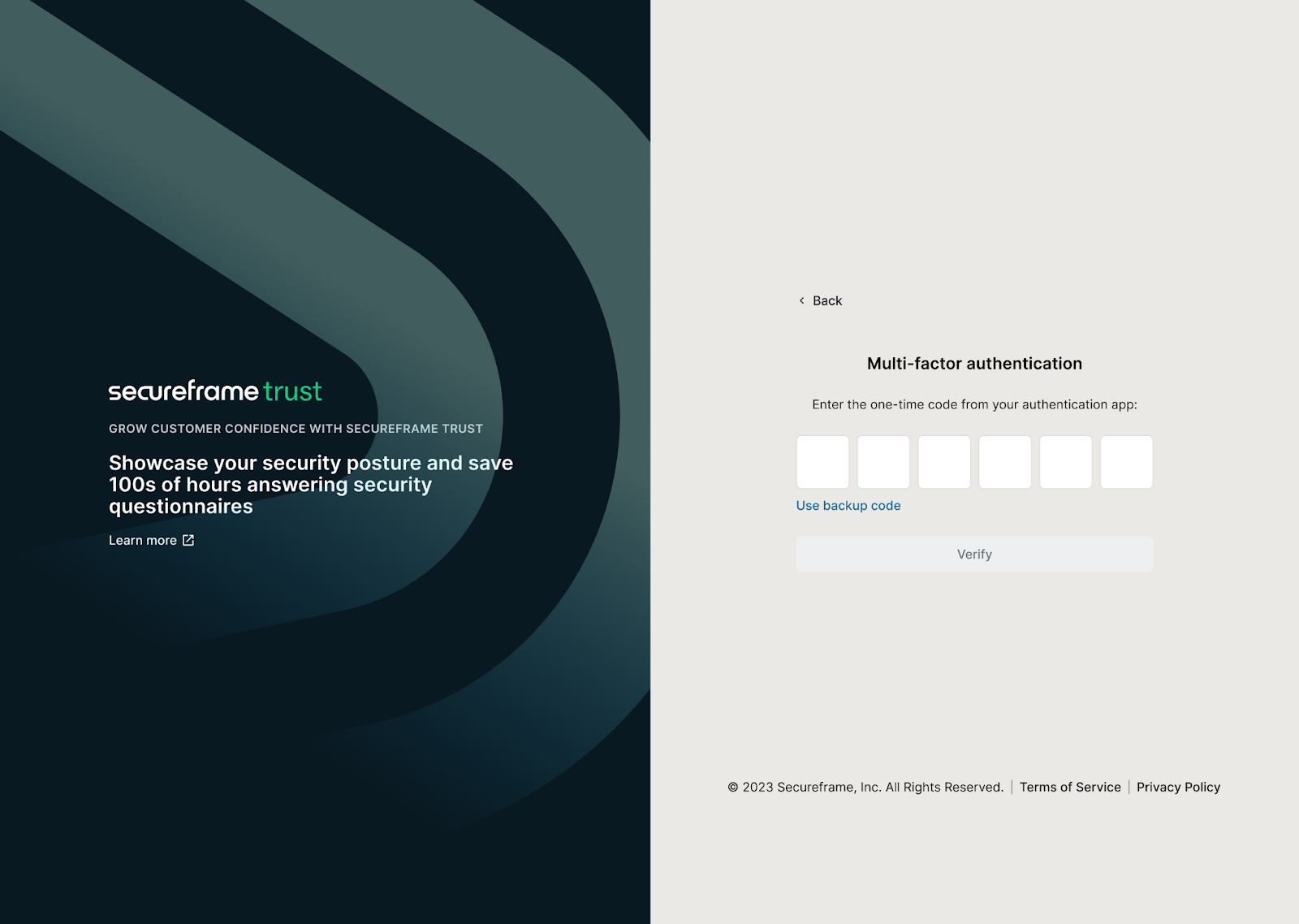Select the second one-time code digit box
The height and width of the screenshot is (924, 1299).
[883, 462]
